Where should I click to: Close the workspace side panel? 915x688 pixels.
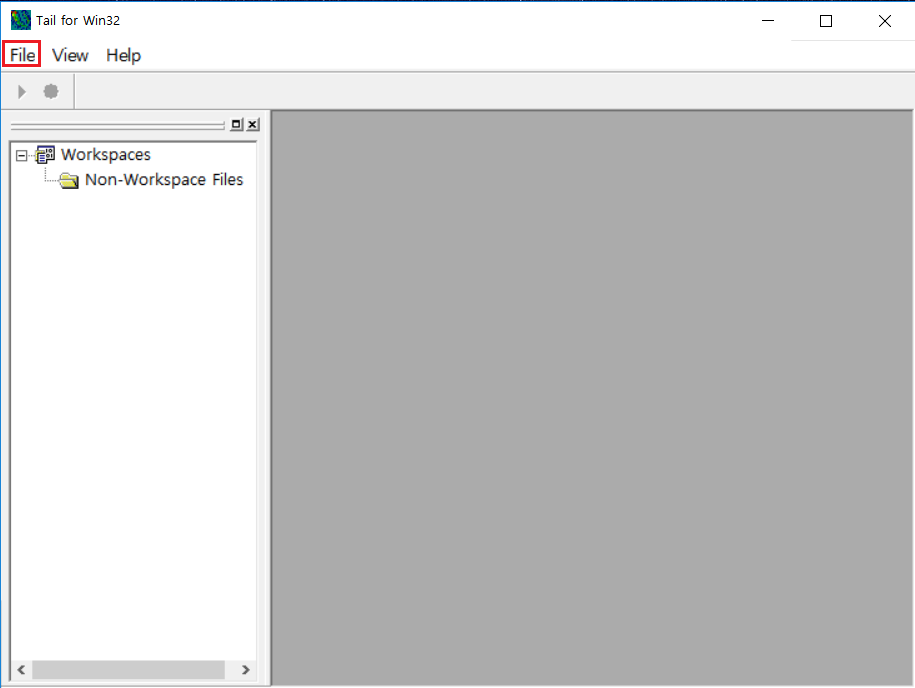tap(253, 124)
